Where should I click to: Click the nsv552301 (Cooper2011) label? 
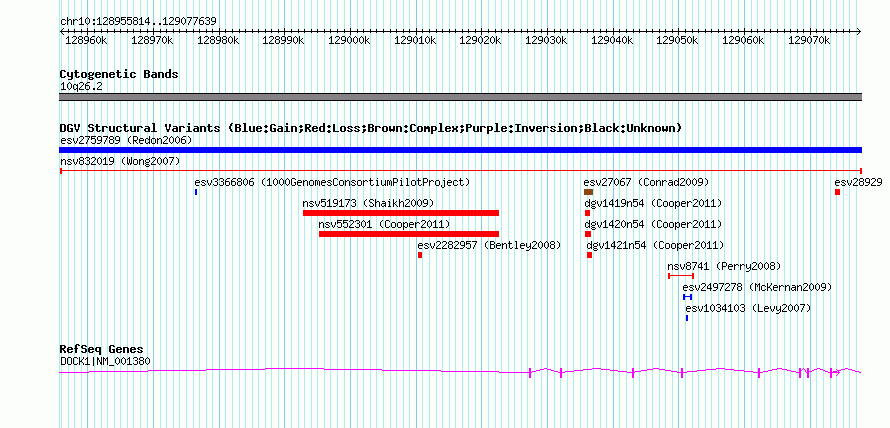[384, 224]
